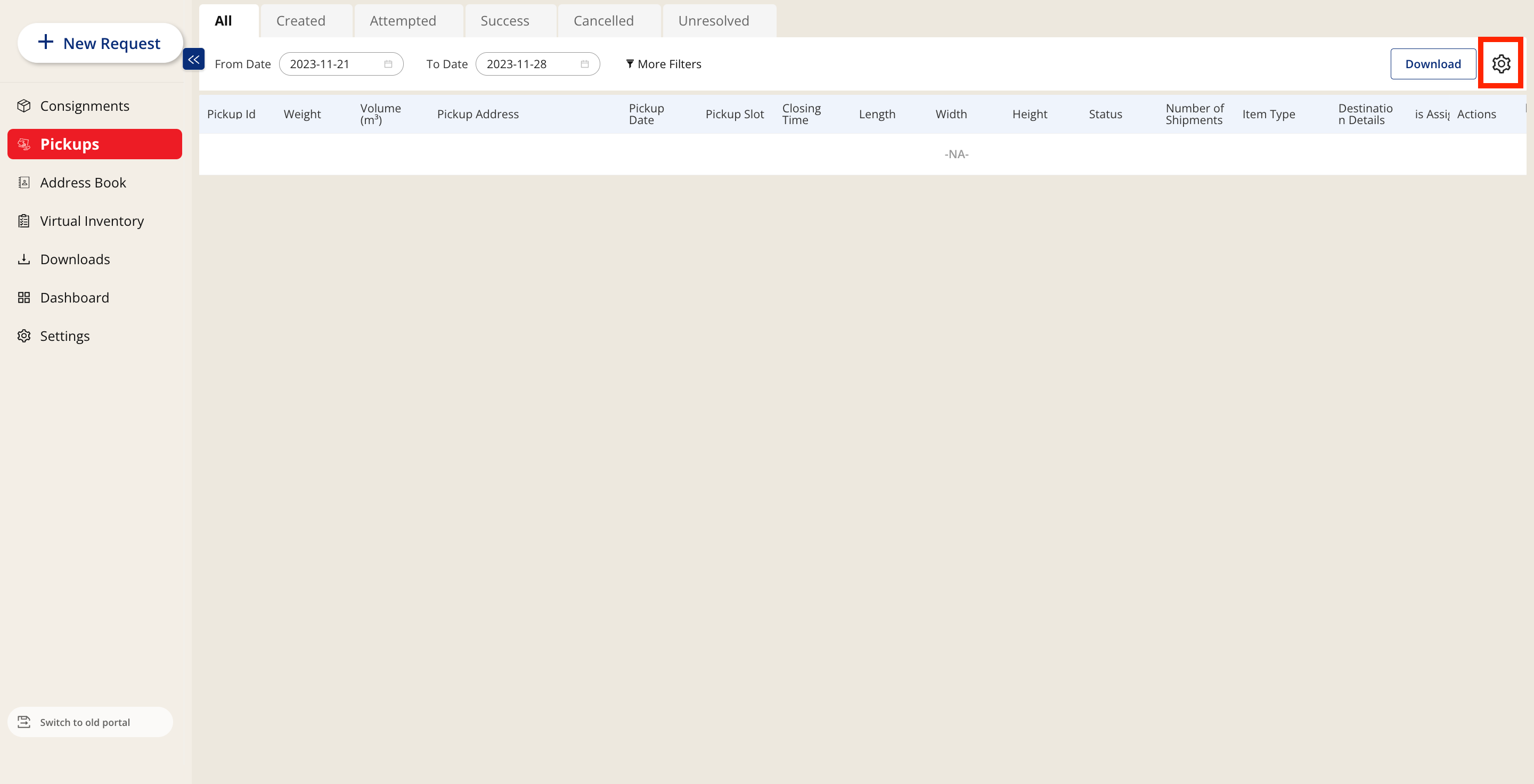Open the Dashboard grid icon
This screenshot has height=784, width=1534.
[24, 298]
